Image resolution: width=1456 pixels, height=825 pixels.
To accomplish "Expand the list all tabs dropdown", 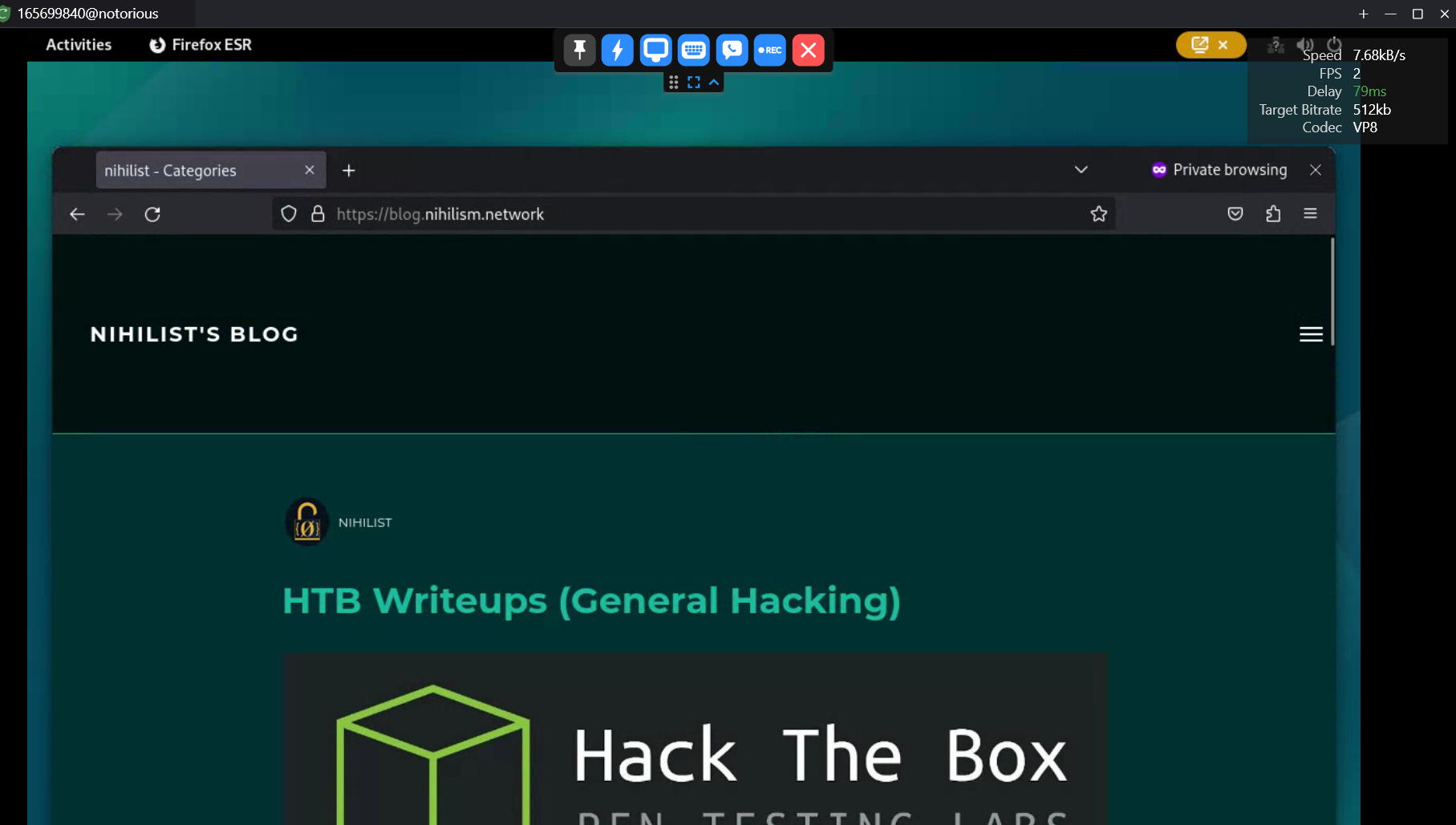I will tap(1081, 169).
